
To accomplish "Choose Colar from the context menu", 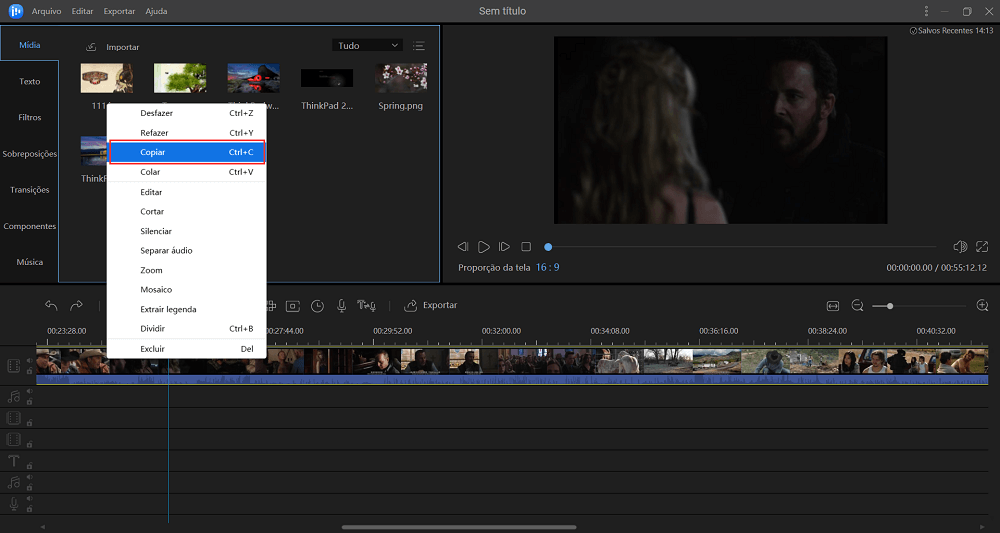I will click(187, 172).
